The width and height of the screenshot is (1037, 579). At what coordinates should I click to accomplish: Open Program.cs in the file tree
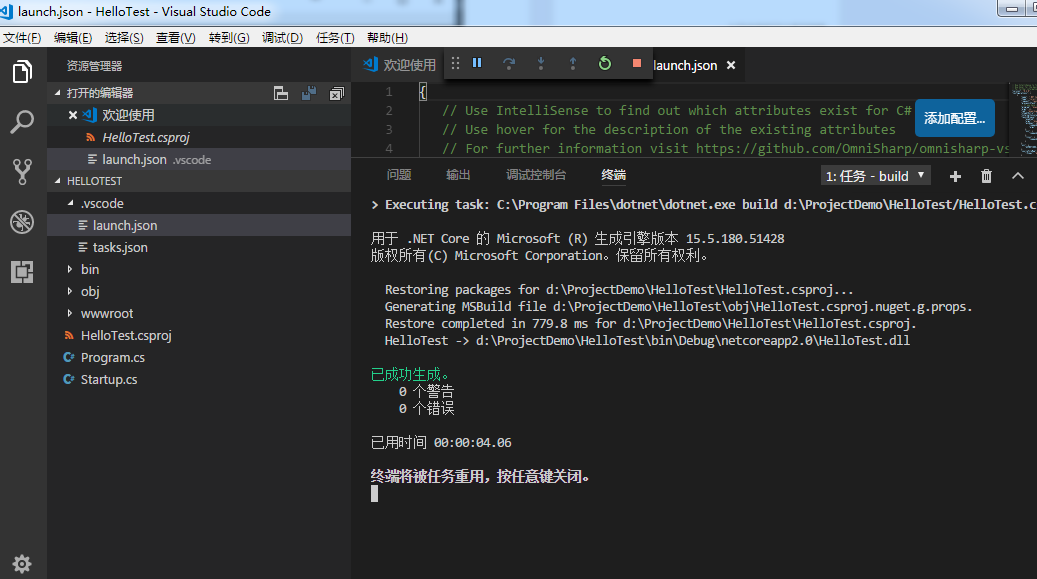pyautogui.click(x=198, y=357)
